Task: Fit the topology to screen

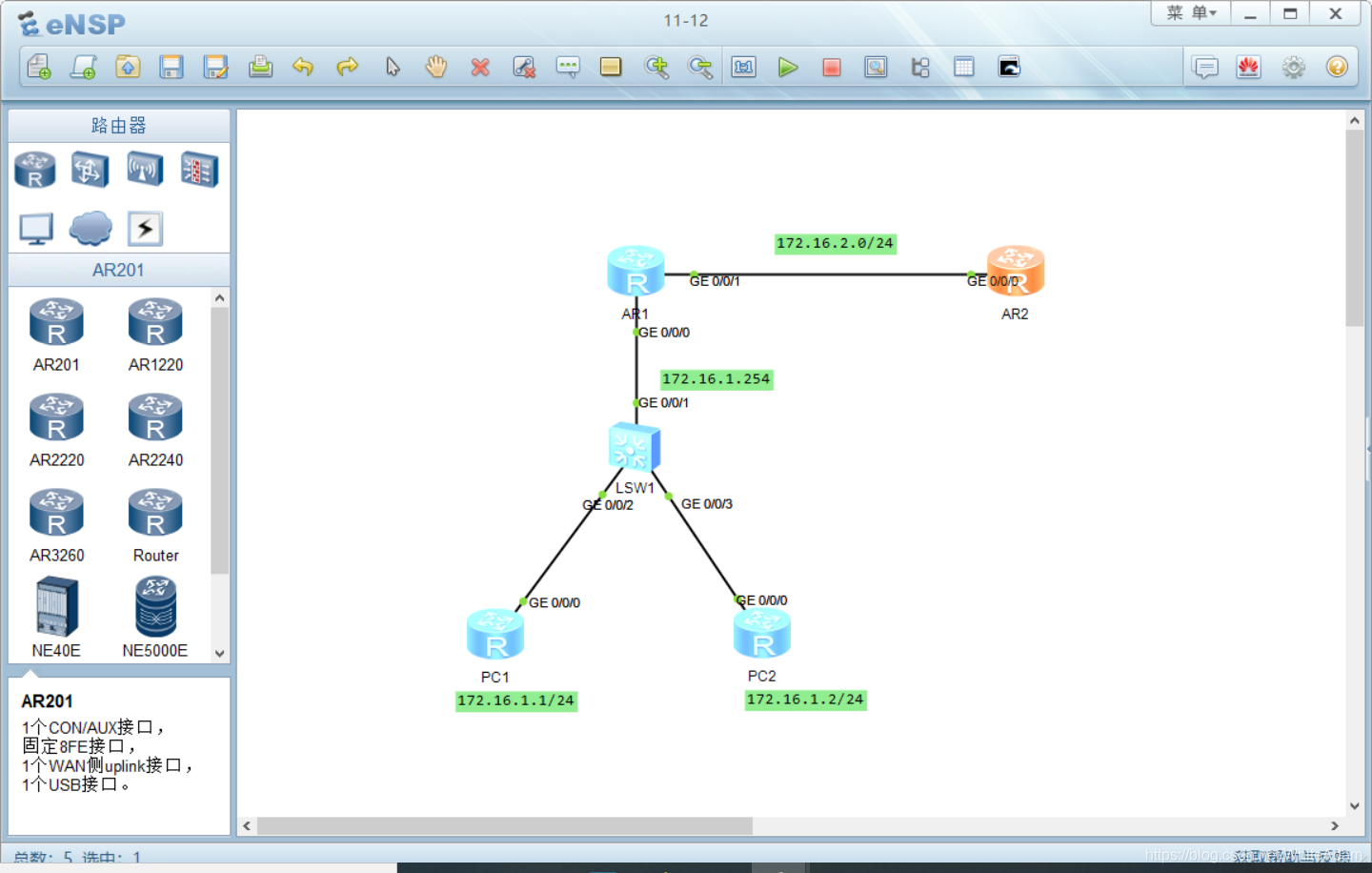Action: pyautogui.click(x=744, y=67)
